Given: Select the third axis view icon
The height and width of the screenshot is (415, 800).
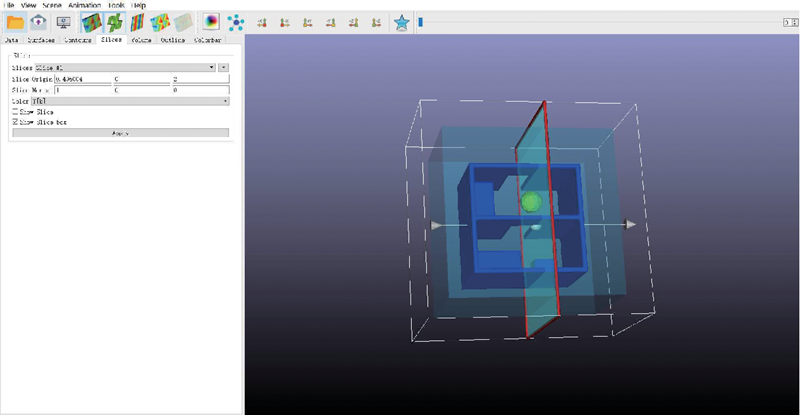Looking at the screenshot, I should click(308, 22).
